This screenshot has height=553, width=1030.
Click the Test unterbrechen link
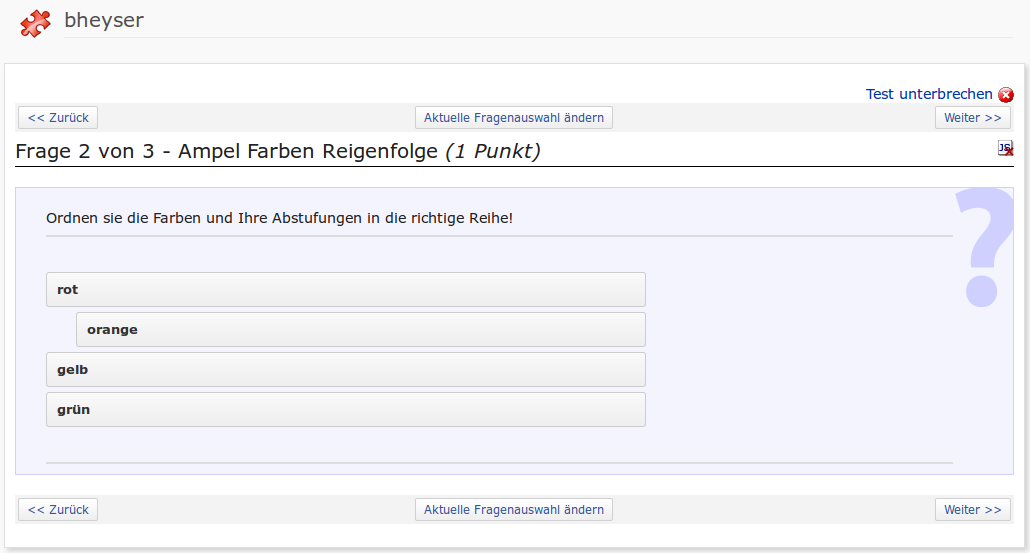pyautogui.click(x=929, y=94)
